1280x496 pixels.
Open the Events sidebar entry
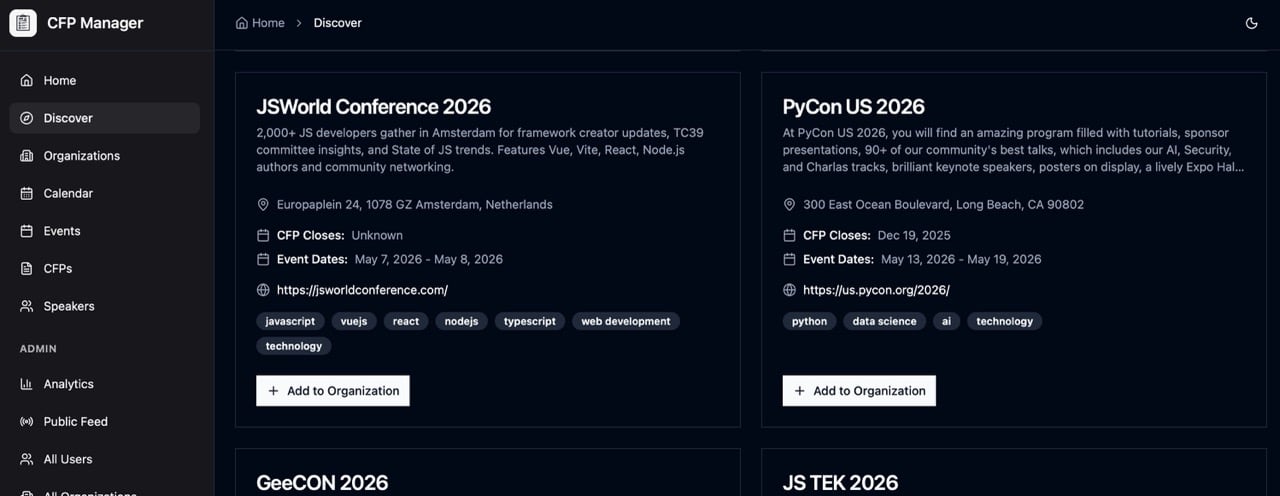point(105,231)
